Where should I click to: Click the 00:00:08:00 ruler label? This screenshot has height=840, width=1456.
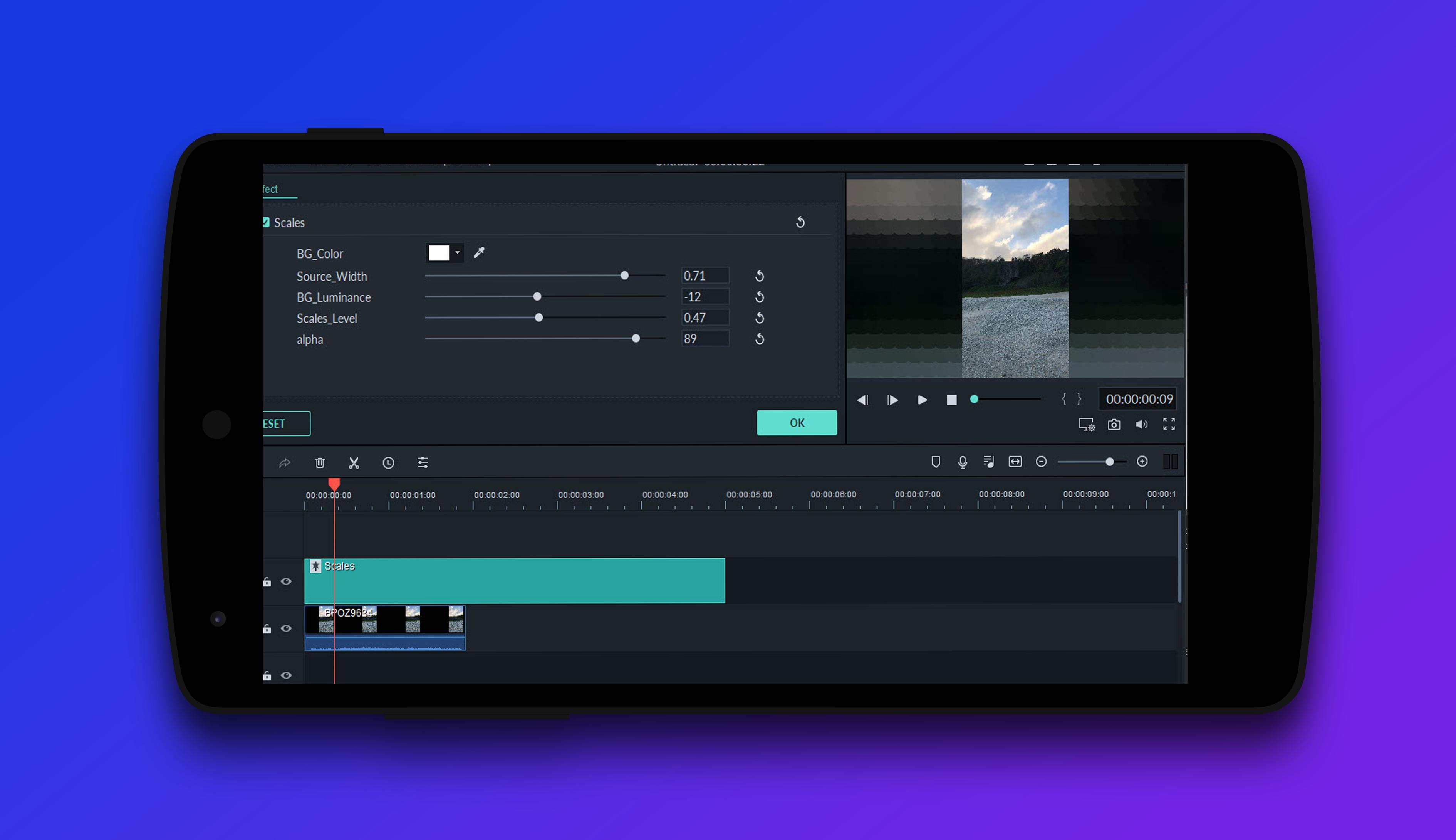point(1001,494)
